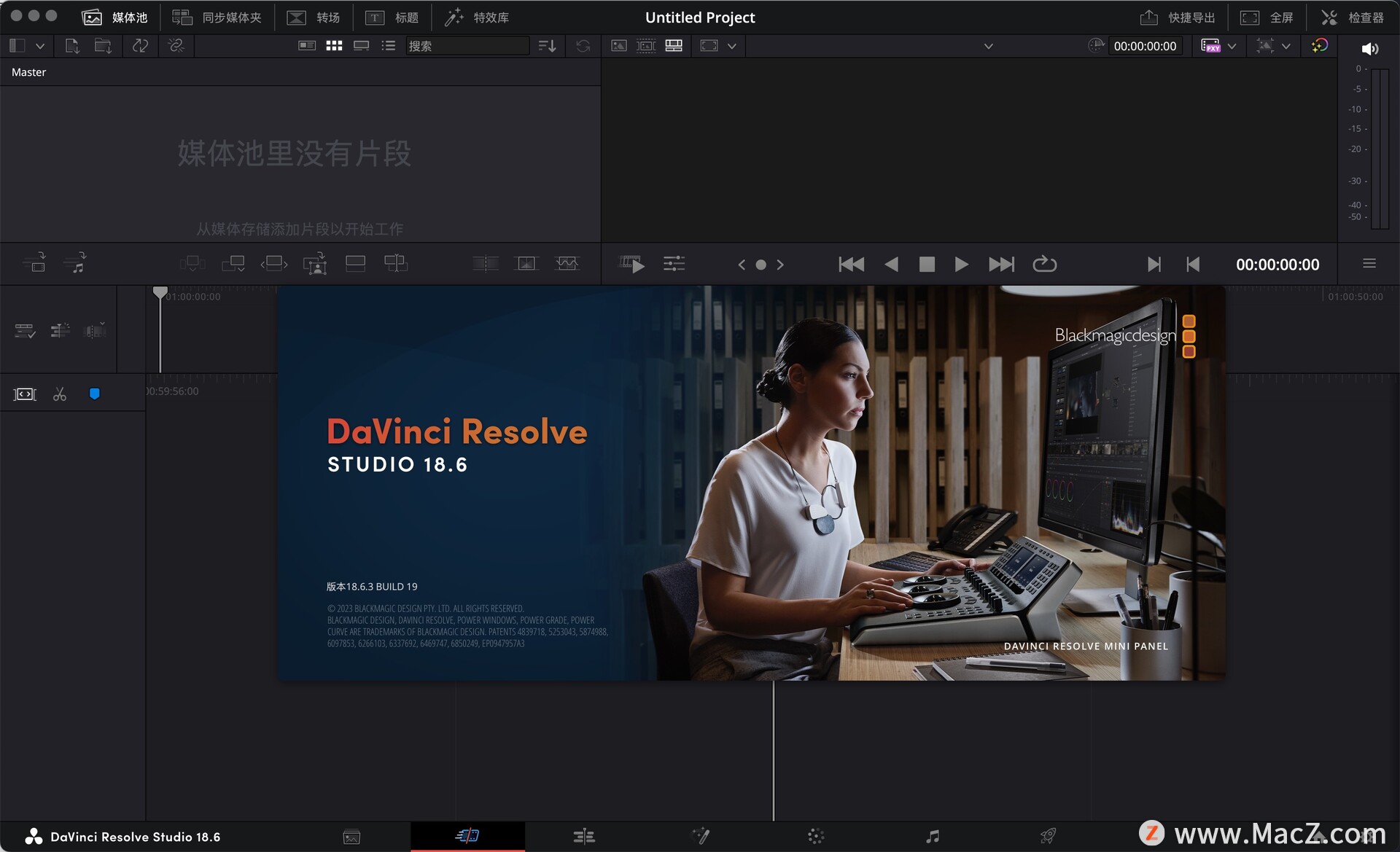The height and width of the screenshot is (852, 1400).
Task: Jump to next marker arrow
Action: point(780,265)
